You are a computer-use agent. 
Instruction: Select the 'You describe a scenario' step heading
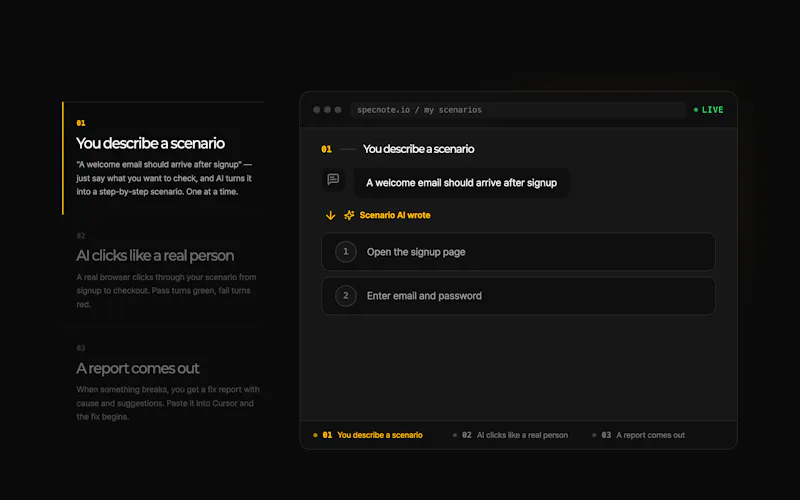150,143
